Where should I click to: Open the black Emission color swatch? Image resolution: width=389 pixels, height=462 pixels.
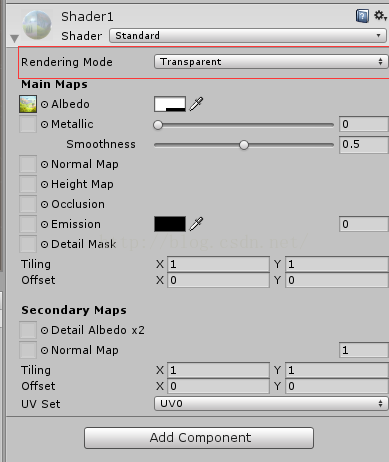(x=170, y=224)
